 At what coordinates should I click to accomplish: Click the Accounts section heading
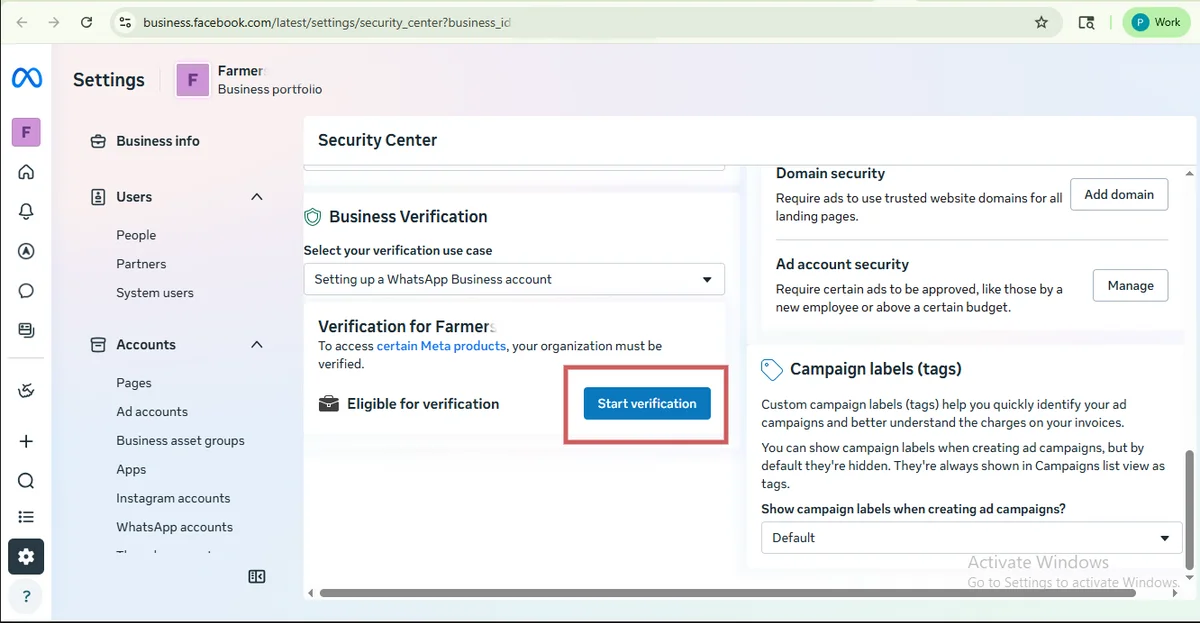pos(146,345)
